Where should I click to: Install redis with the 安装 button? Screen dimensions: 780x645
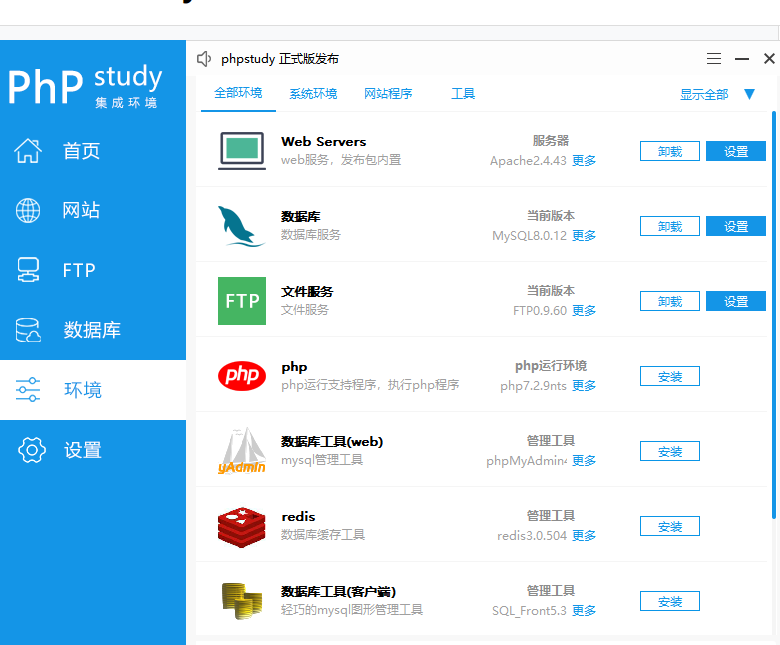670,527
